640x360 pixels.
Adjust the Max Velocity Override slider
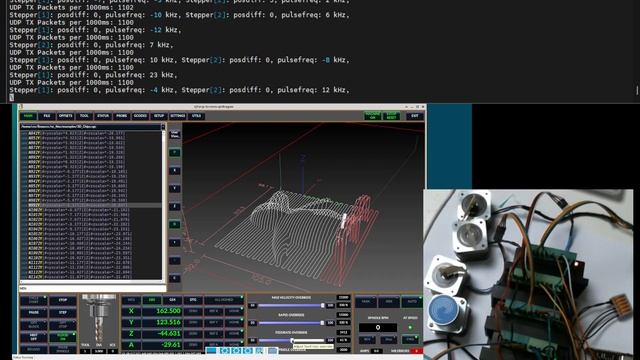point(291,305)
